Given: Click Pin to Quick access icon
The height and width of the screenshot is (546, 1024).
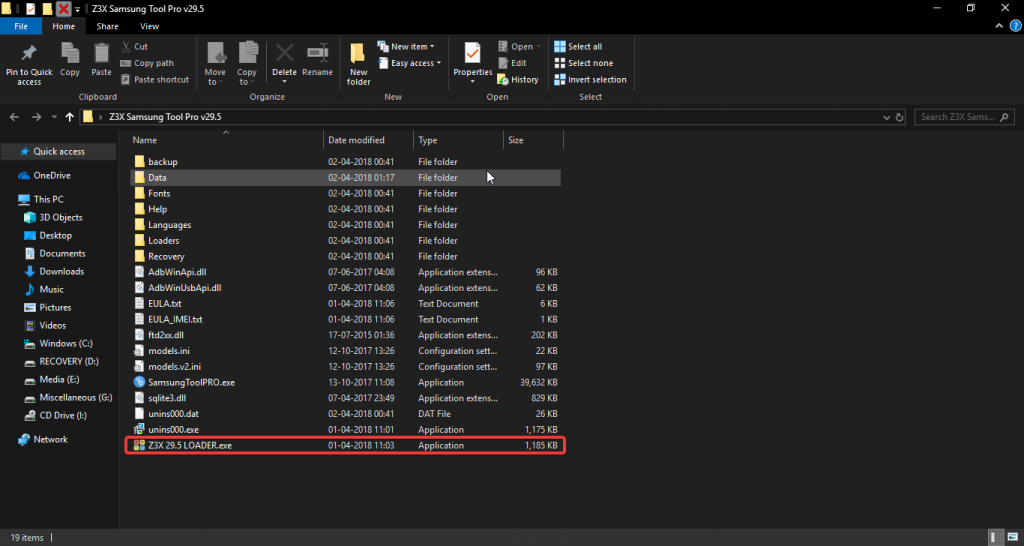Looking at the screenshot, I should tap(29, 54).
